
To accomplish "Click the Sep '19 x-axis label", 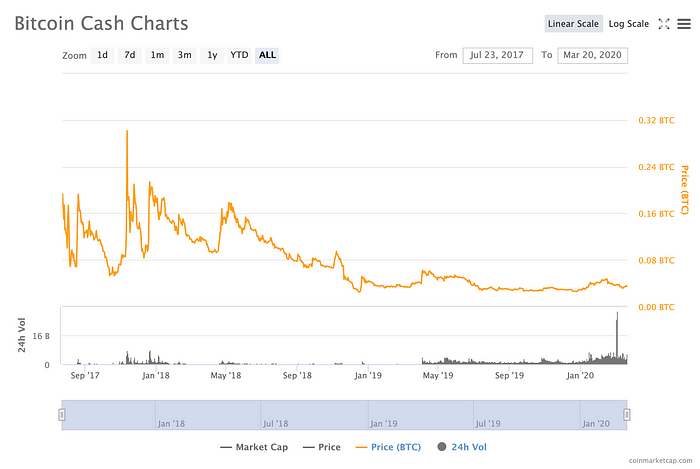I will (x=509, y=376).
